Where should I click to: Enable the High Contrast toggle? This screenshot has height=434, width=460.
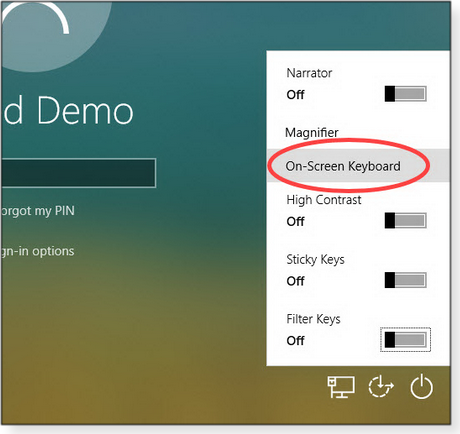[x=405, y=220]
